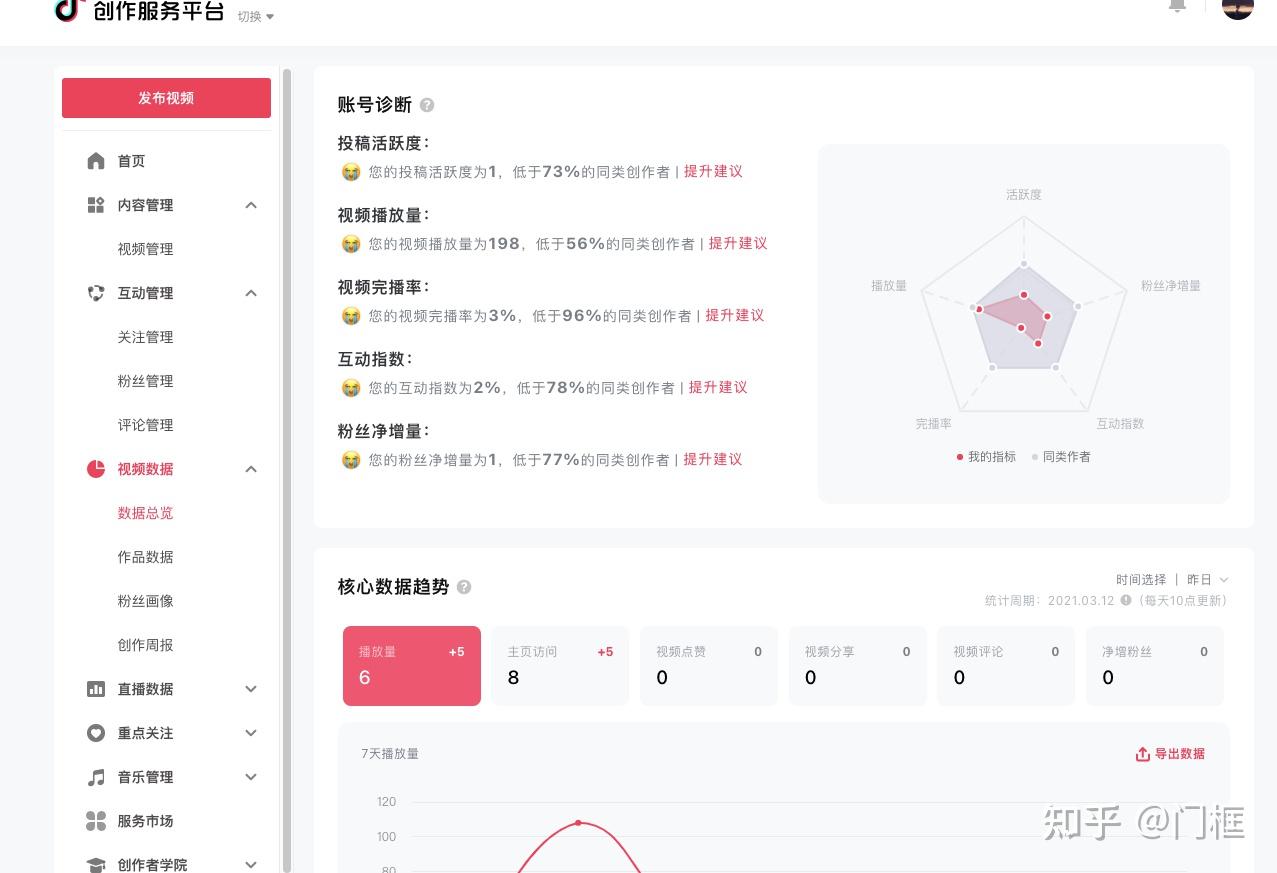The image size is (1277, 873).
Task: Expand the 重点关注 section chevron
Action: coord(251,733)
